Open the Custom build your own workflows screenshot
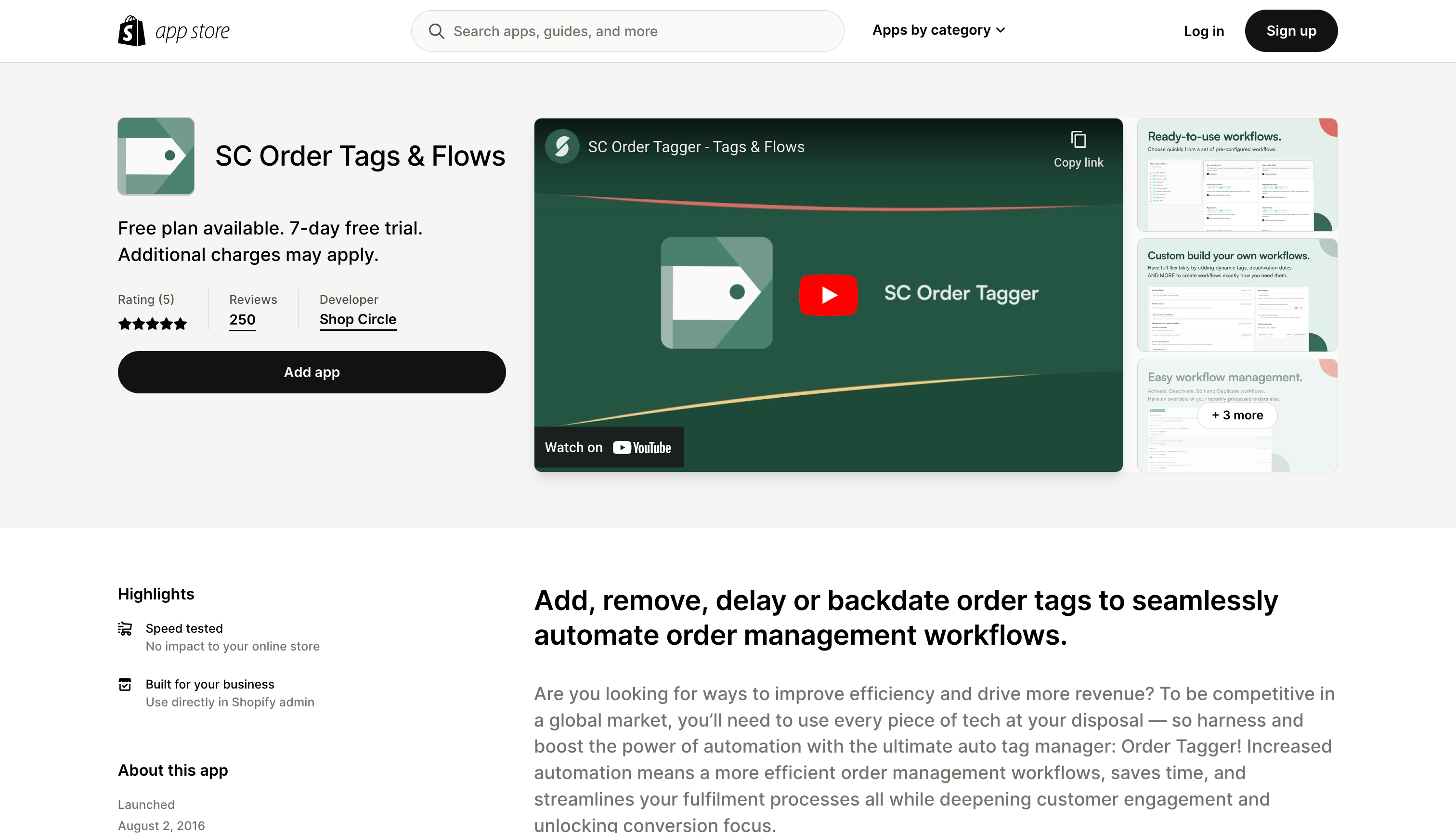Screen dimensions: 1456x833 tap(1237, 295)
